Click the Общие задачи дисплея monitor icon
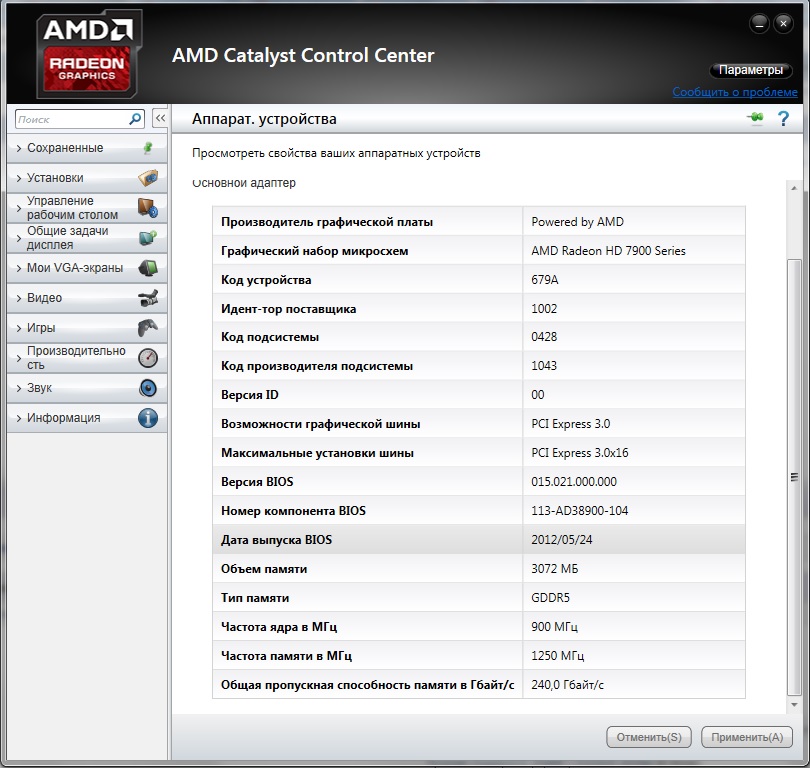Viewport: 810px width, 768px height. [x=148, y=238]
